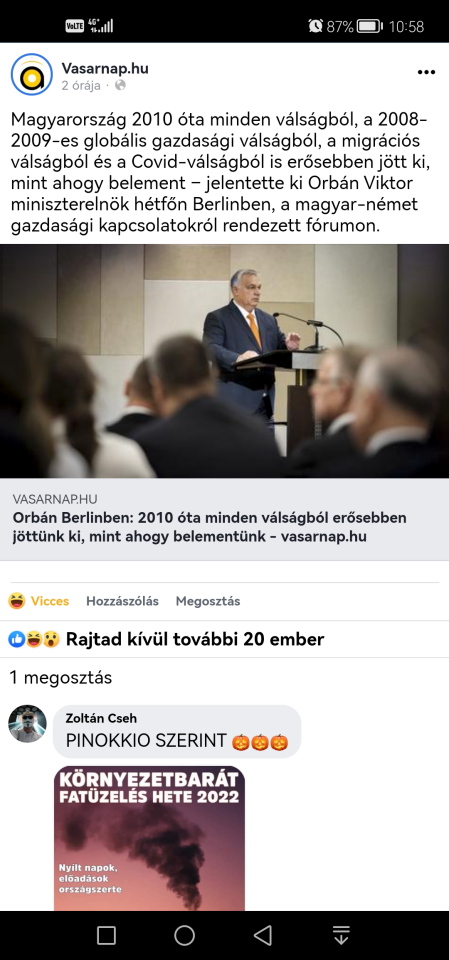The image size is (449, 960).
Task: Tap the Vasarnap.hu page profile logo
Action: (32, 74)
